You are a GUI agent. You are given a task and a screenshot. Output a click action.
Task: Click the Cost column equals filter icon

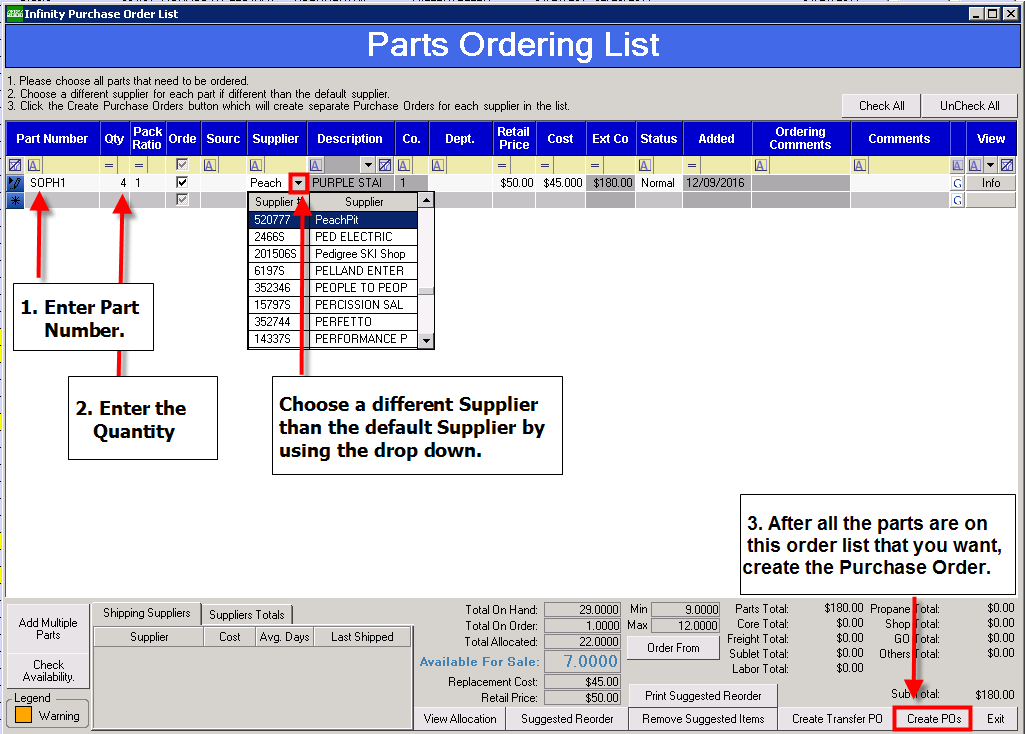coord(545,165)
